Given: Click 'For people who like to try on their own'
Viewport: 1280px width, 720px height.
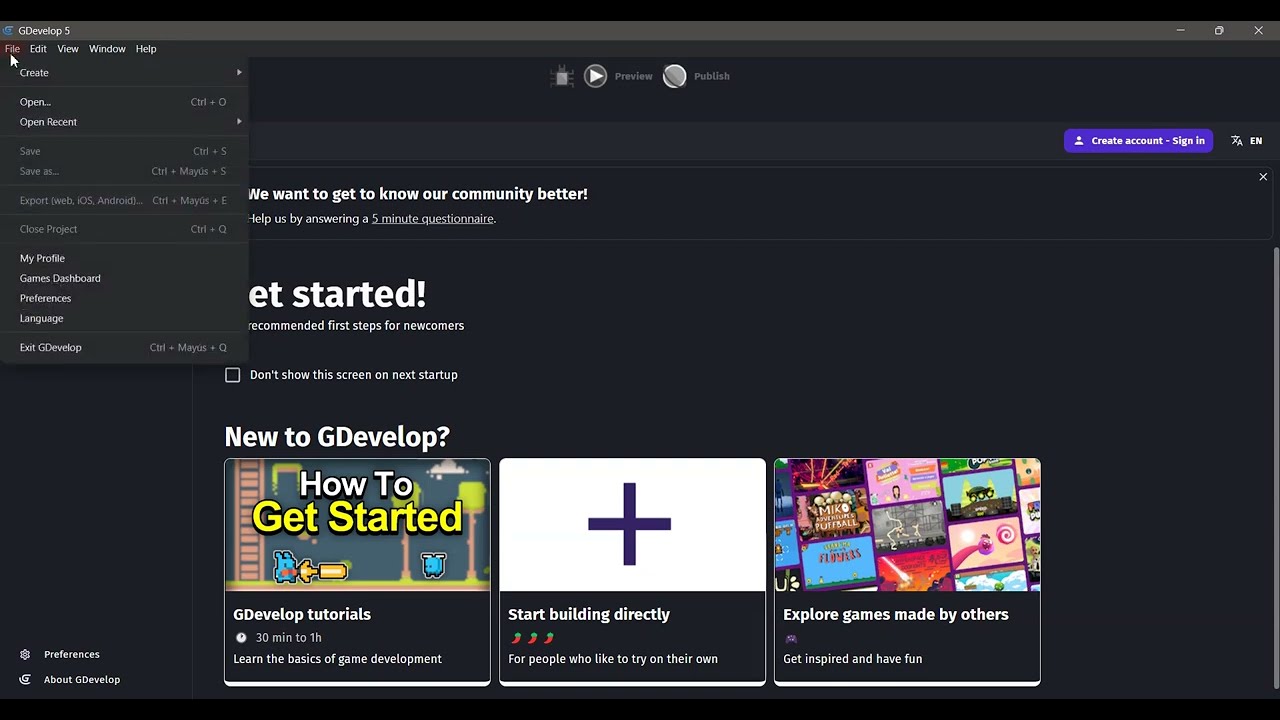Looking at the screenshot, I should point(613,659).
